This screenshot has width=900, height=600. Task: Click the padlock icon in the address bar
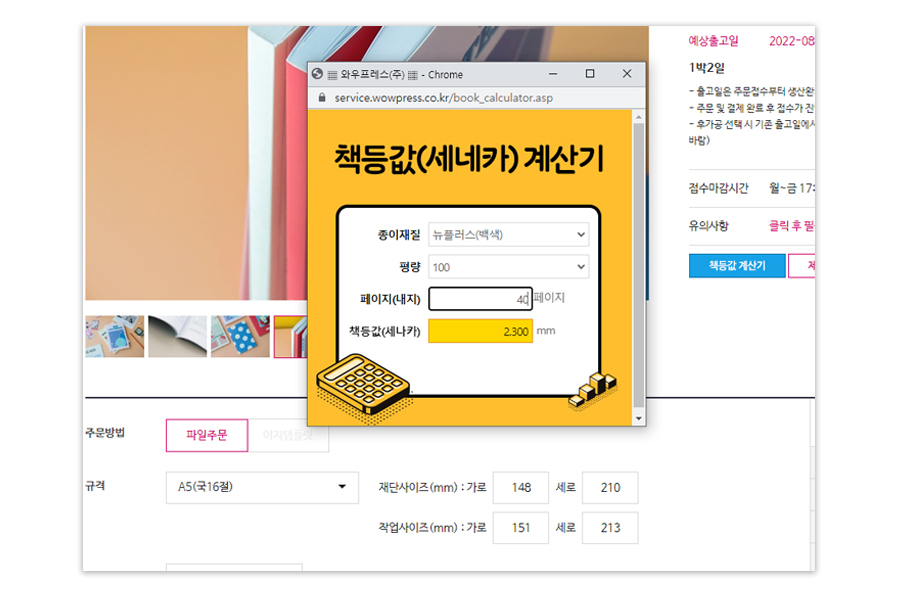[322, 98]
